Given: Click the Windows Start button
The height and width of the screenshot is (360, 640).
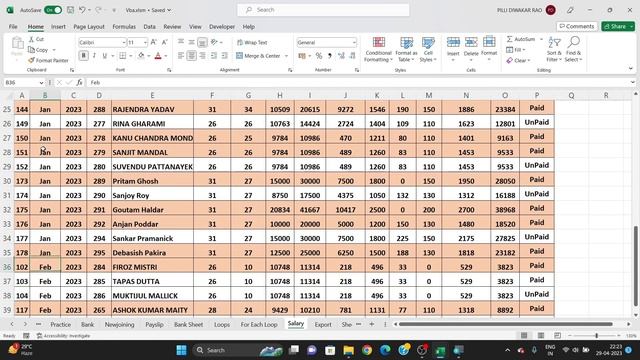Looking at the screenshot, I should pyautogui.click(x=182, y=350).
